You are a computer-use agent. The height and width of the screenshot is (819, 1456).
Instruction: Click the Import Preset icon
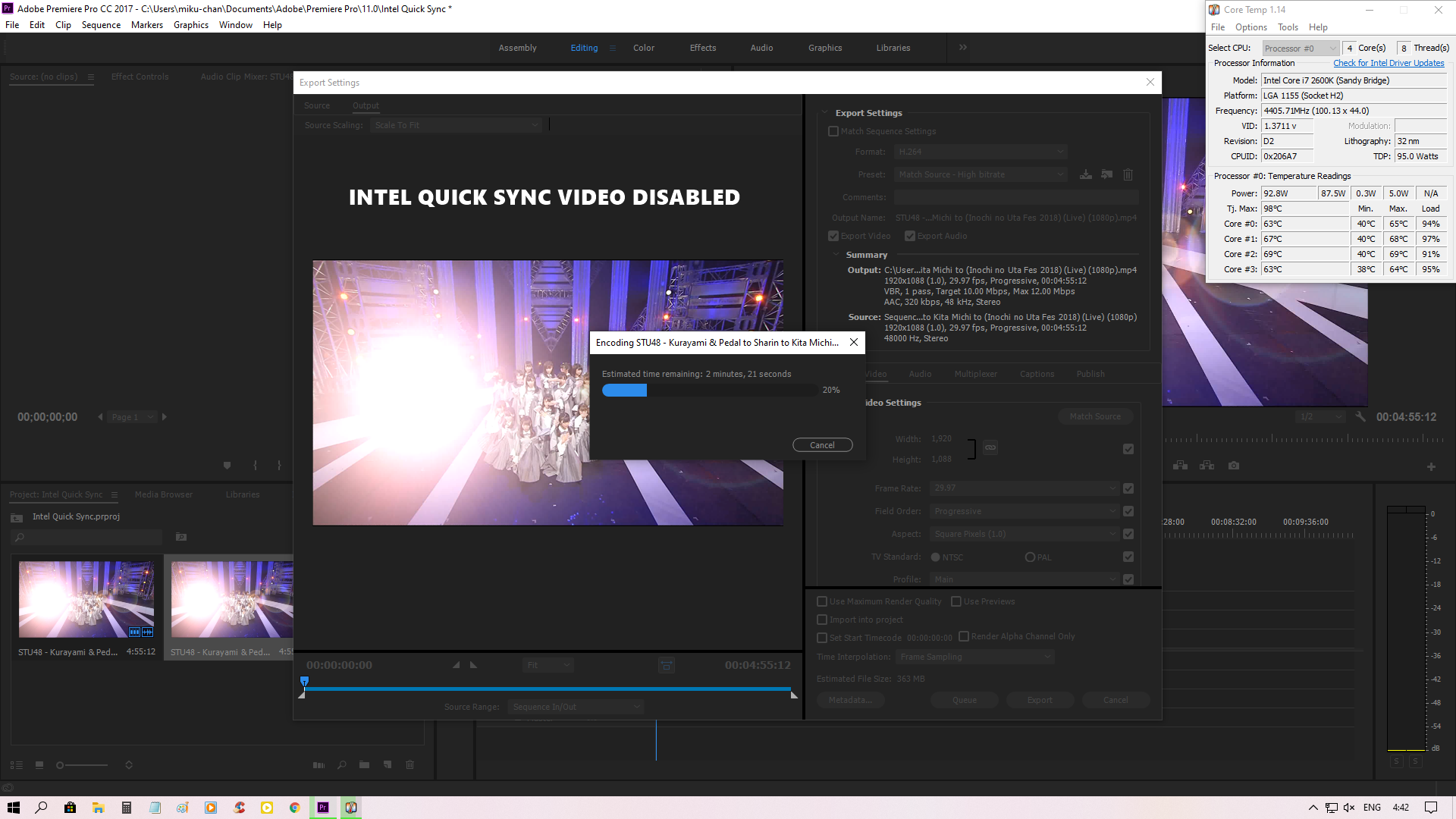point(1107,174)
